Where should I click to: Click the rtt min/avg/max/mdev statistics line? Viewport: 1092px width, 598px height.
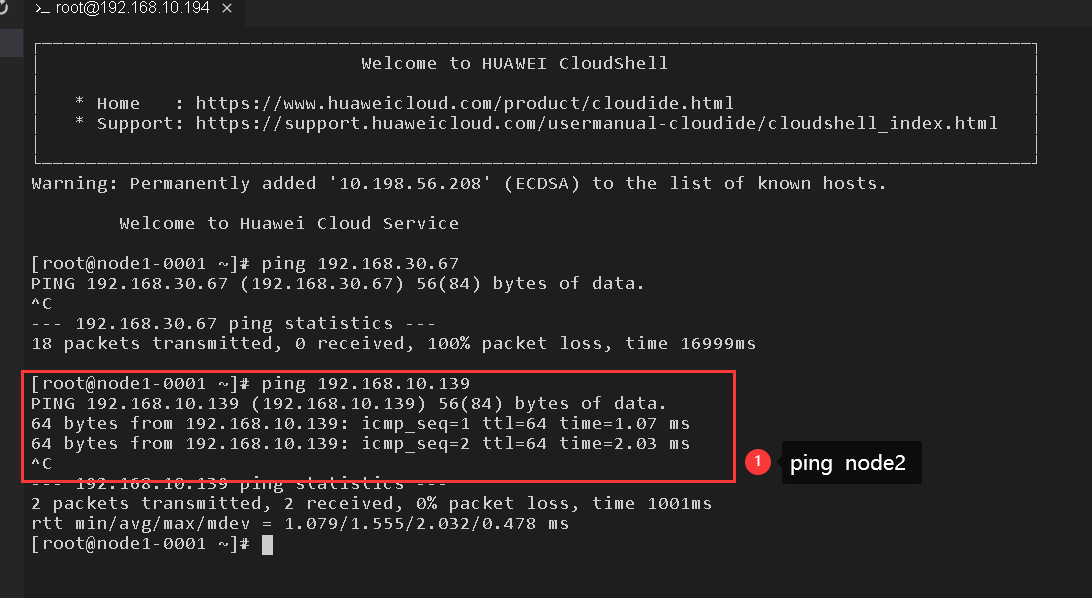(x=300, y=523)
